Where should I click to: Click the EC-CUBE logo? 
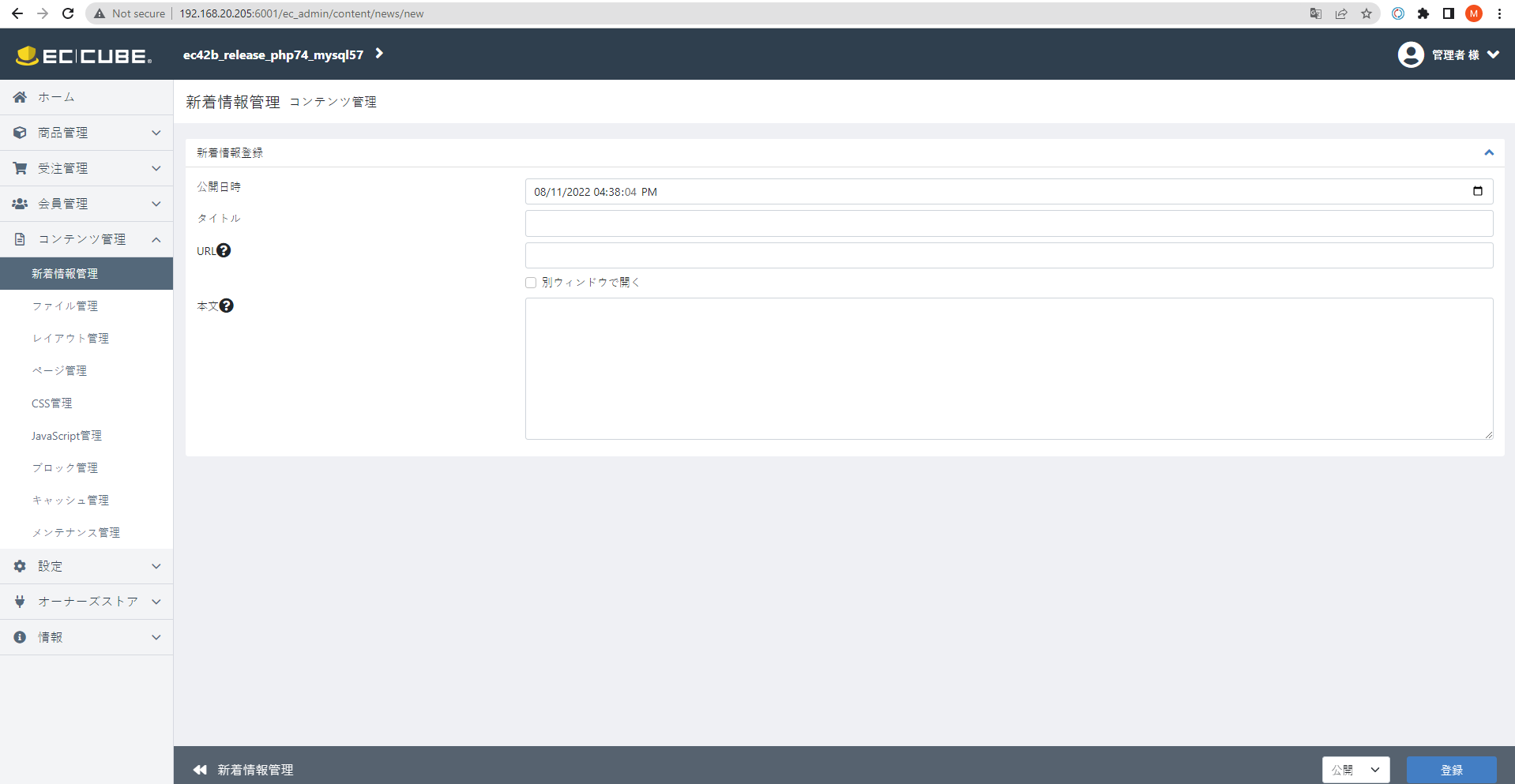84,55
